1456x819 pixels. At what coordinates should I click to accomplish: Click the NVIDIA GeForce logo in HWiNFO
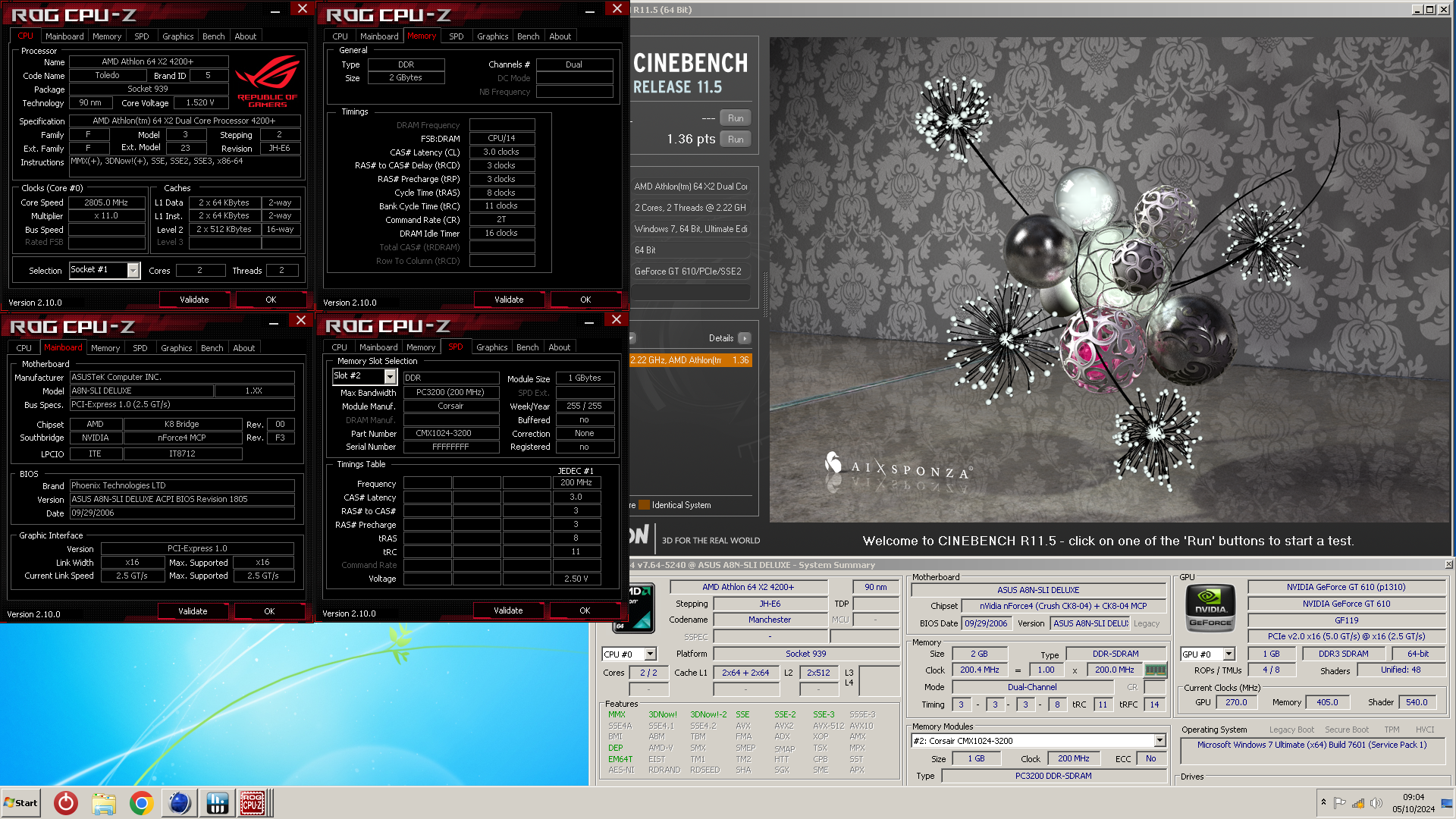tap(1210, 607)
